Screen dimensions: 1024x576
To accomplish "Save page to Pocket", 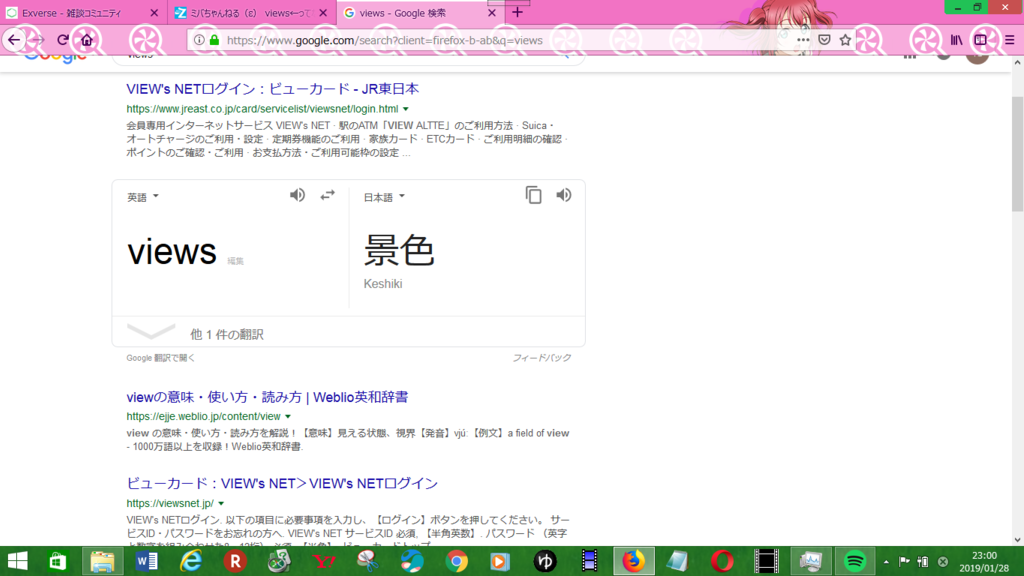I will tap(824, 40).
